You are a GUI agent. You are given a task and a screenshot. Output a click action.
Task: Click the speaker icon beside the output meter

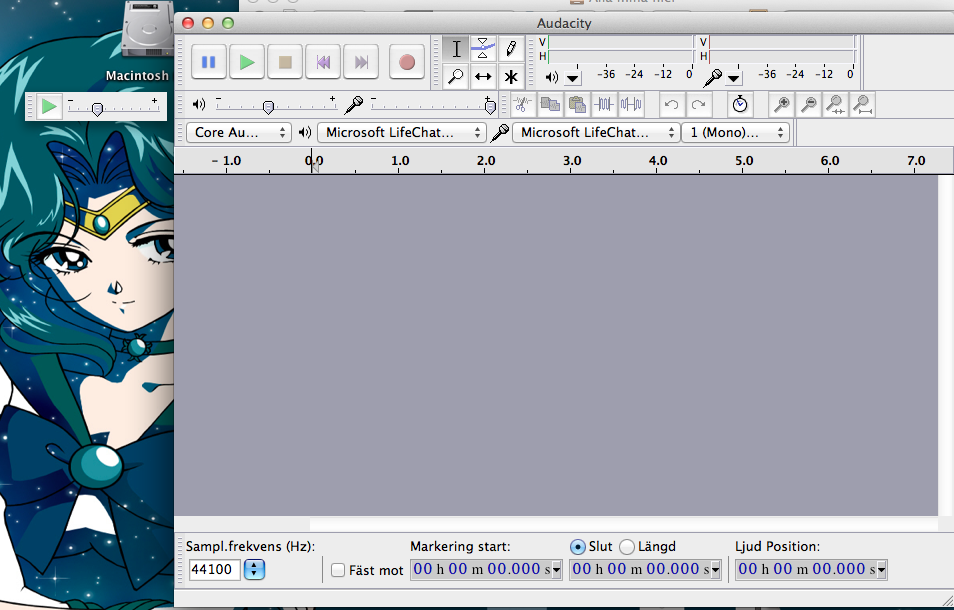(551, 77)
